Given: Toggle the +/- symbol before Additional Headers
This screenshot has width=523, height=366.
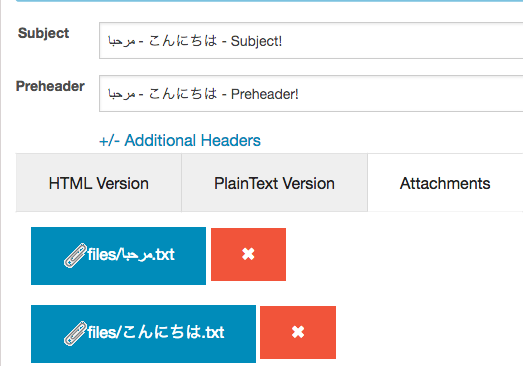Looking at the screenshot, I should 109,141.
